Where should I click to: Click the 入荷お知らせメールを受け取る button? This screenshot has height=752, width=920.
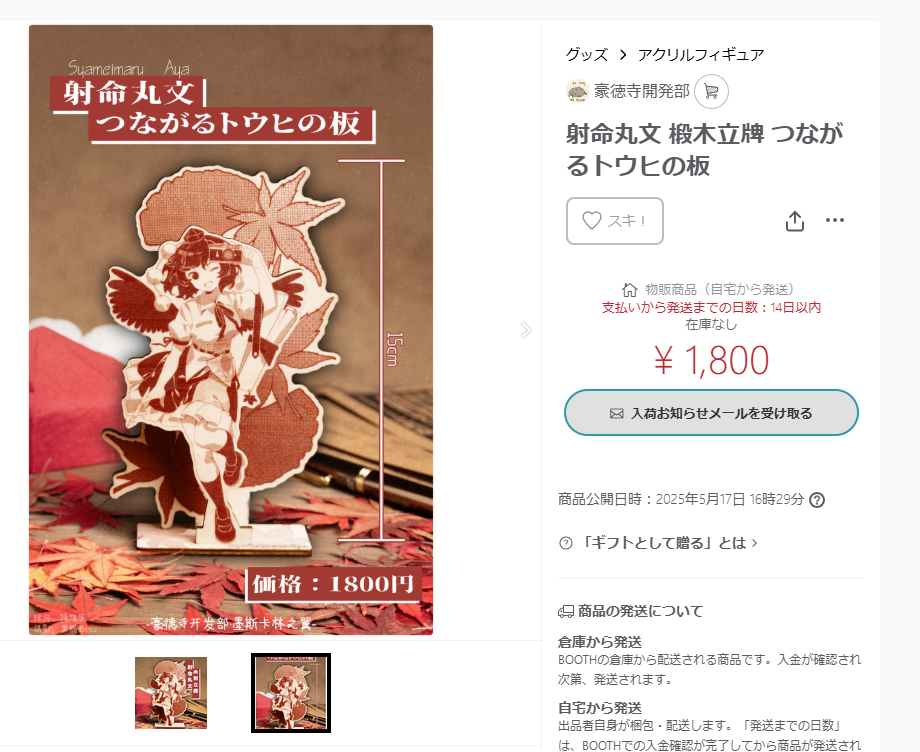[711, 413]
